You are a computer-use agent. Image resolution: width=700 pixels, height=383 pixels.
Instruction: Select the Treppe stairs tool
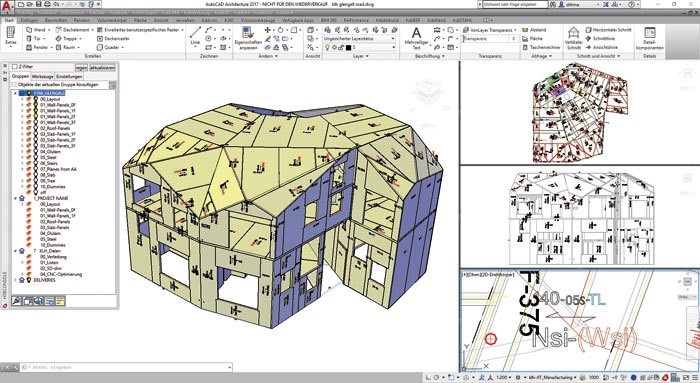(67, 38)
